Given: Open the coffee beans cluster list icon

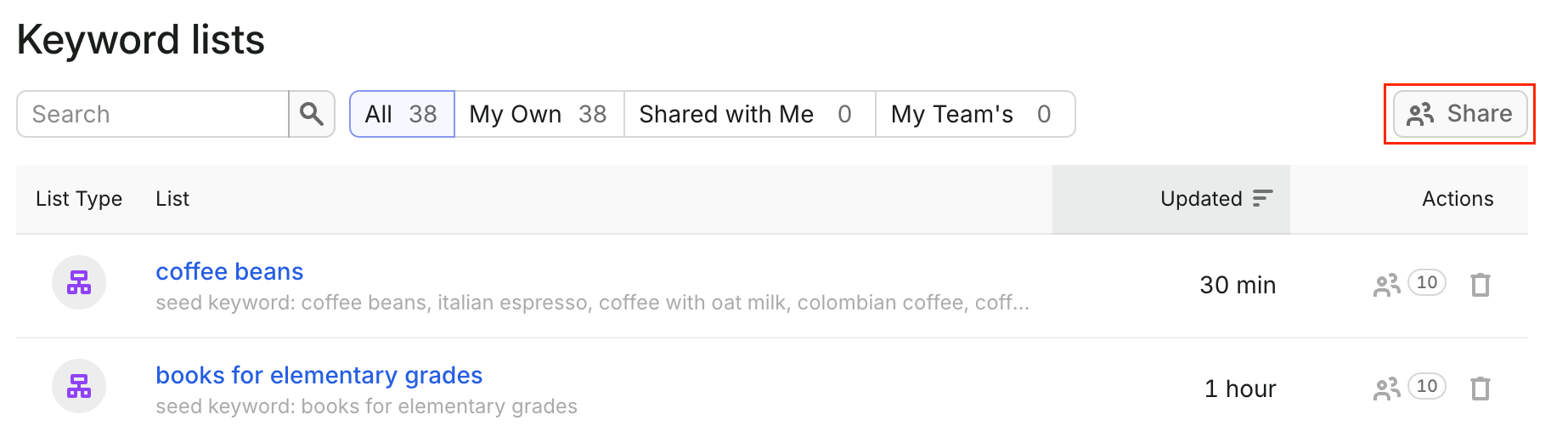Looking at the screenshot, I should tap(79, 282).
